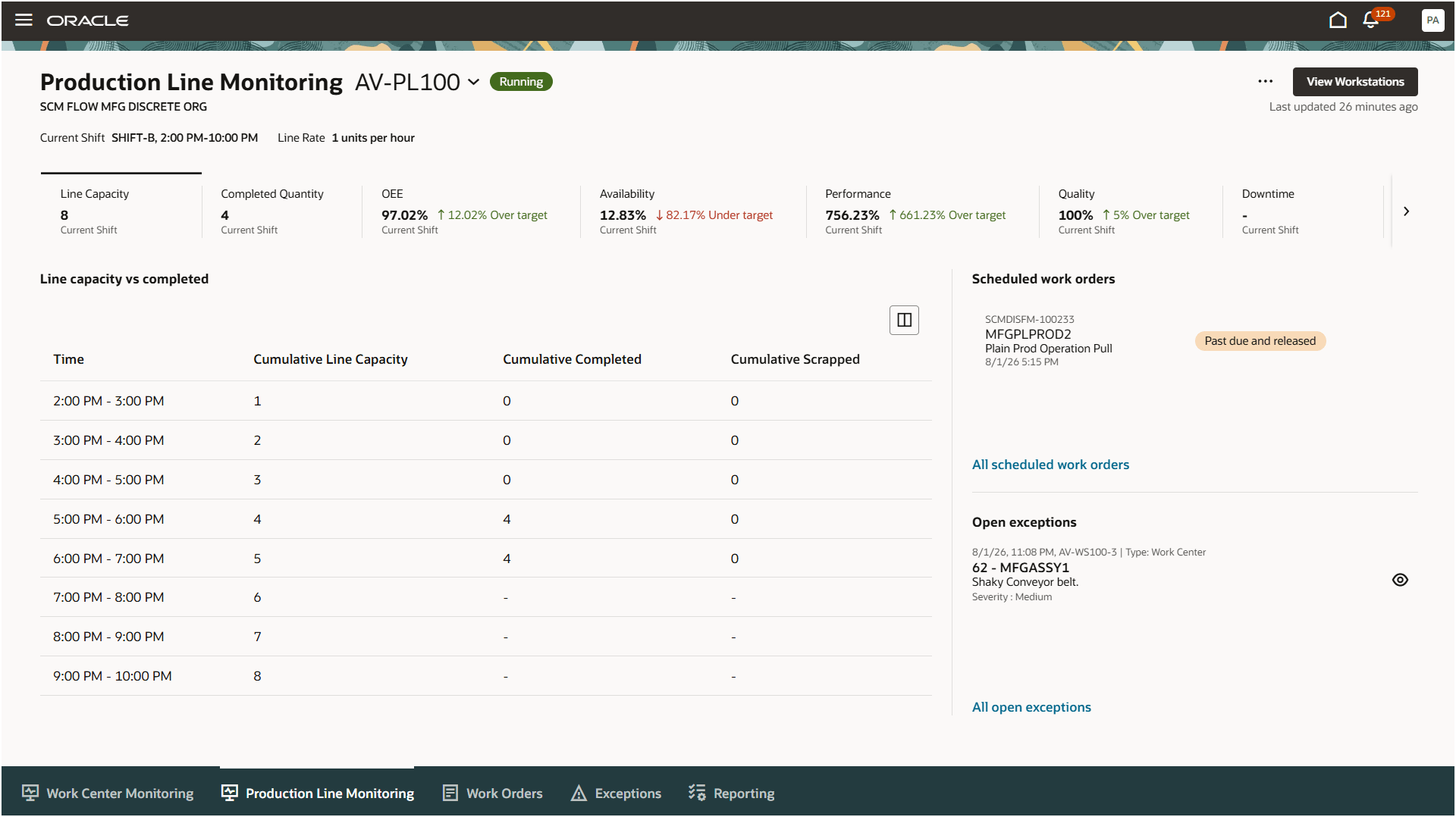Select the Line Capacity metric tile
The height and width of the screenshot is (817, 1456).
pos(121,211)
